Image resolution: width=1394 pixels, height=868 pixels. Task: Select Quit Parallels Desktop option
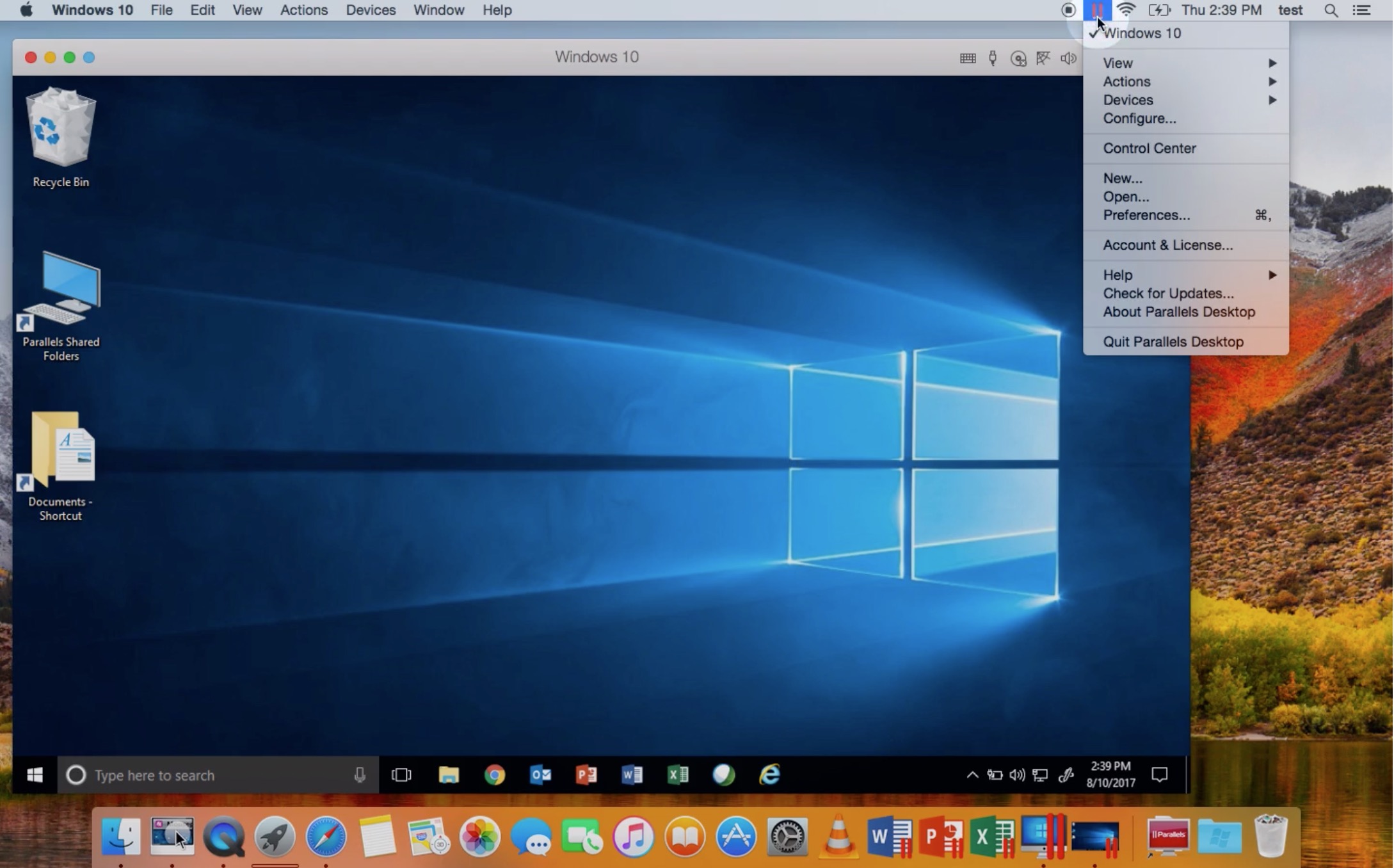[1172, 341]
